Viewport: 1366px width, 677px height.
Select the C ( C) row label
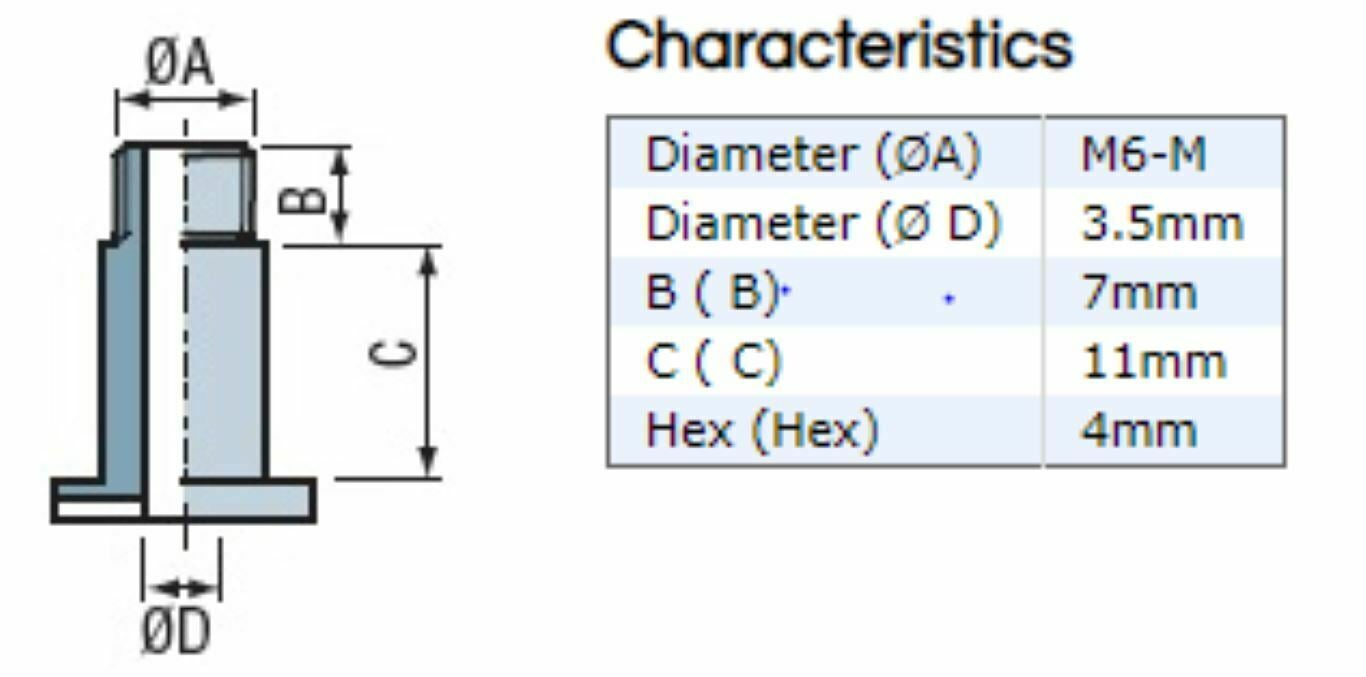click(x=713, y=362)
